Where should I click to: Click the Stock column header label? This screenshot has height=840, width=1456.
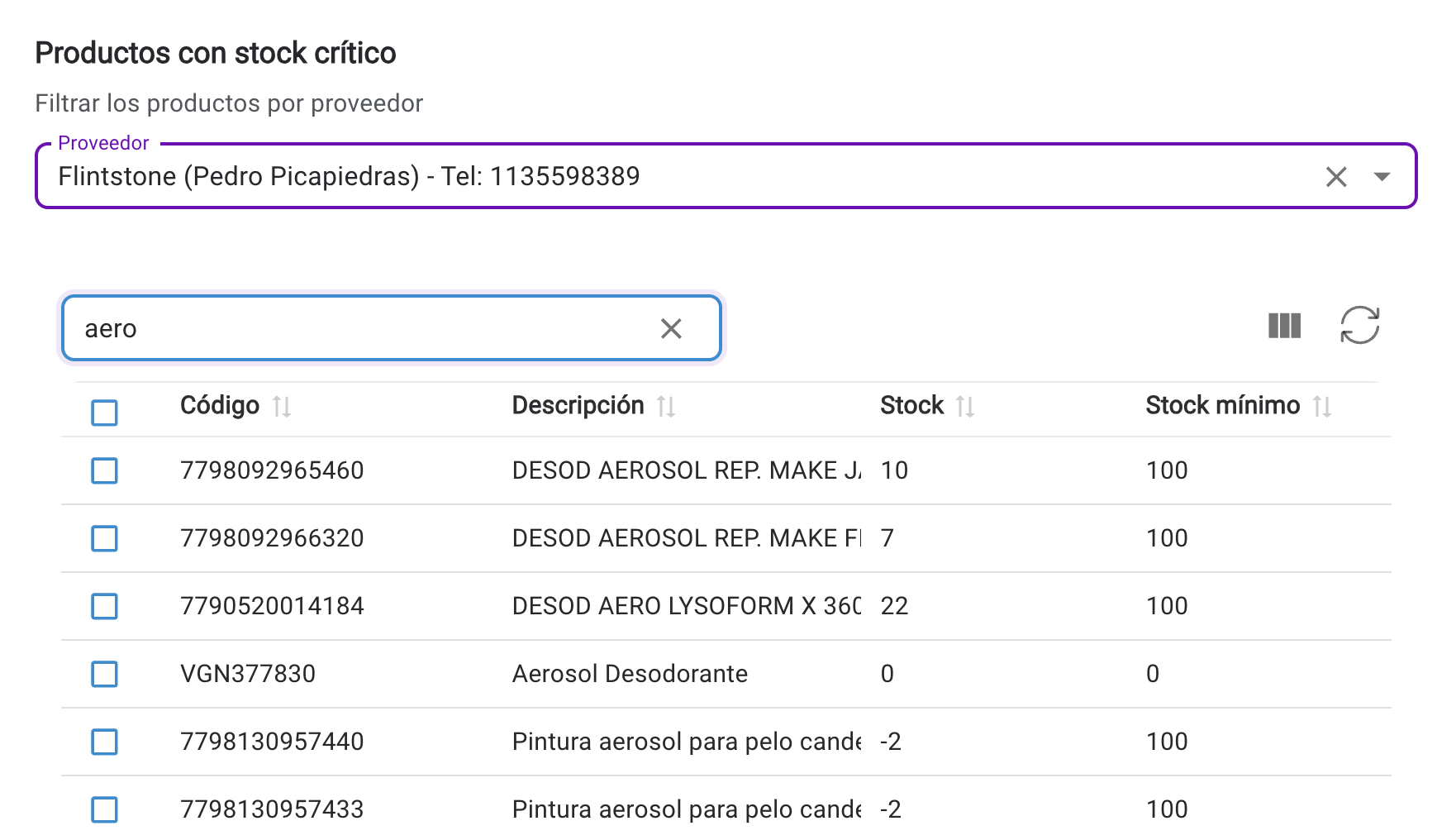point(911,406)
